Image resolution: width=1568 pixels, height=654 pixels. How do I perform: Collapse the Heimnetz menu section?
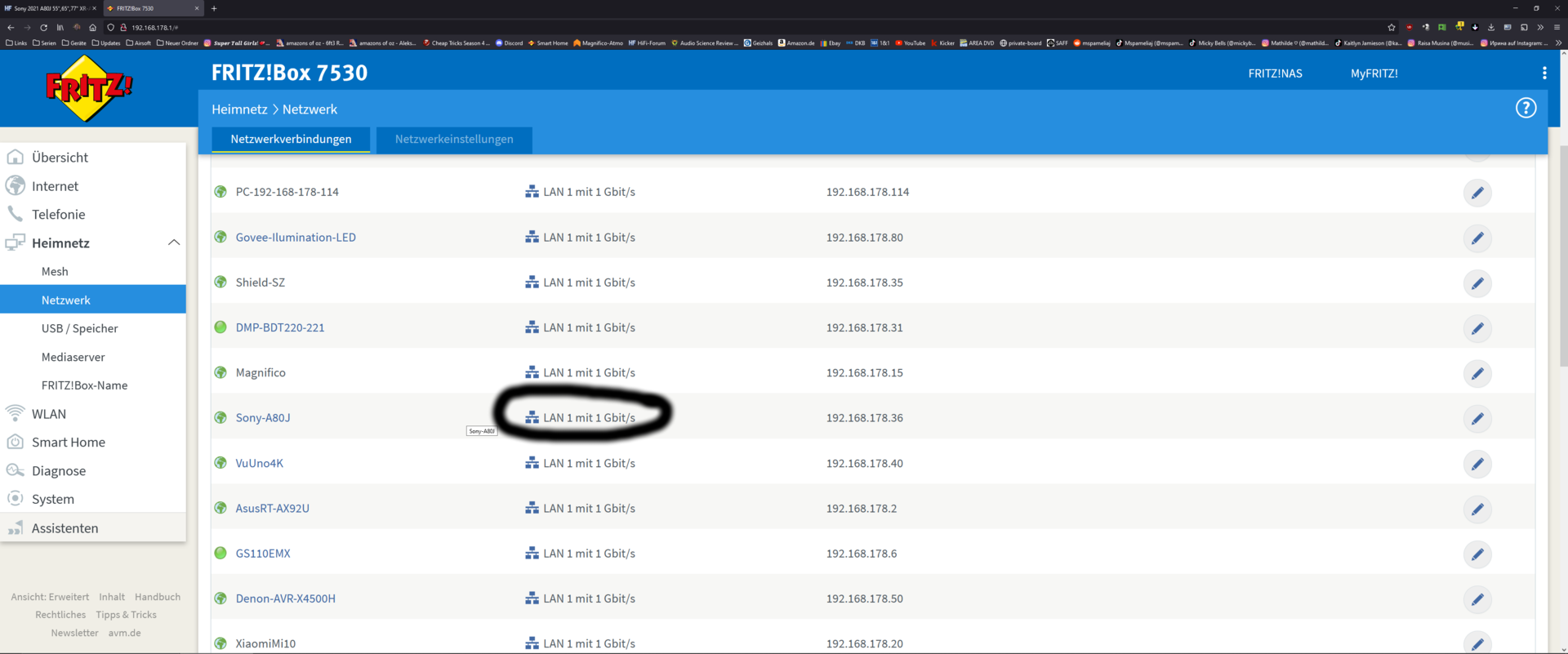point(173,242)
